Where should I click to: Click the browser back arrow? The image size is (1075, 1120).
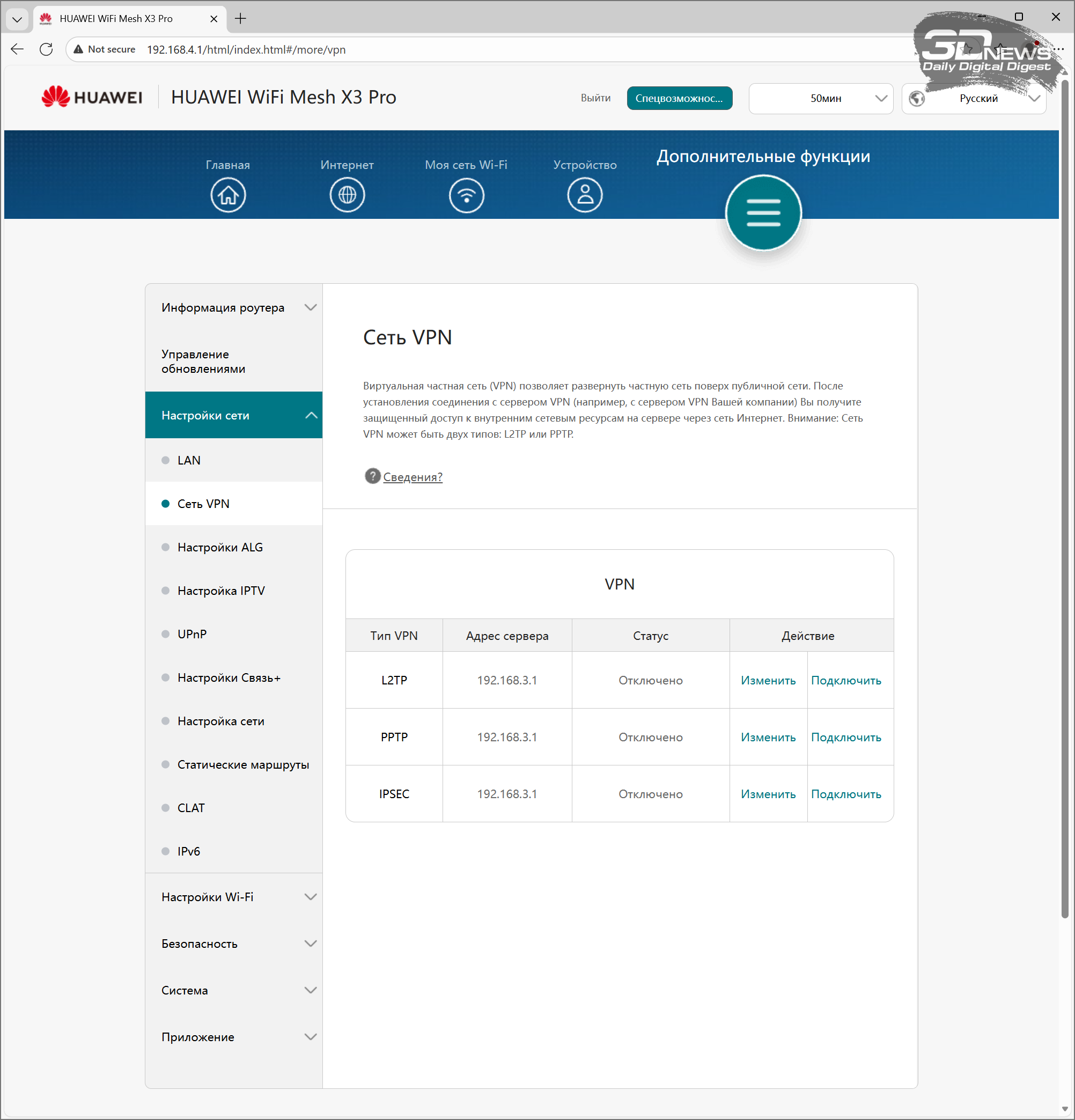tap(17, 50)
